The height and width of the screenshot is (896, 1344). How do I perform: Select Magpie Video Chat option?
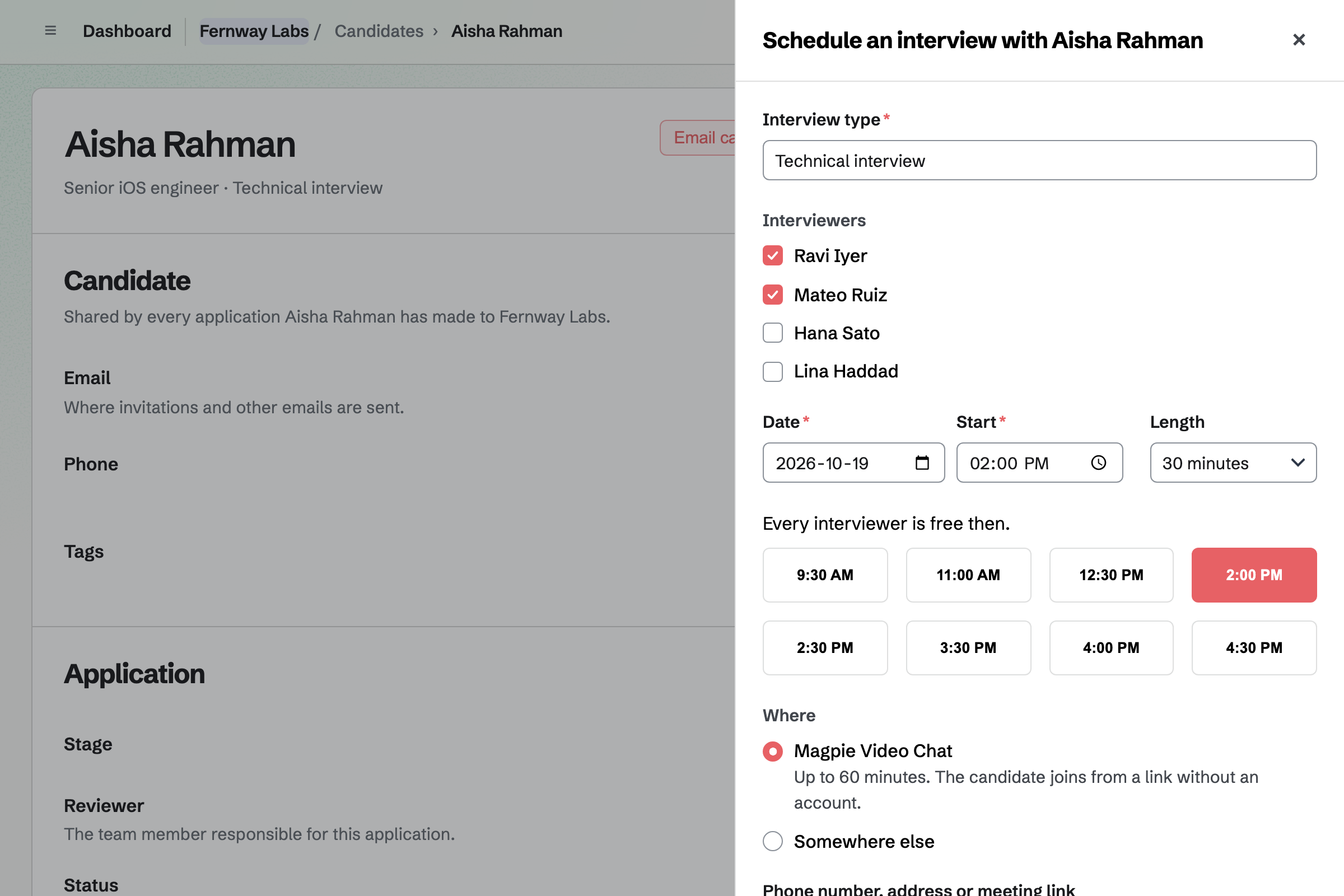coord(773,751)
